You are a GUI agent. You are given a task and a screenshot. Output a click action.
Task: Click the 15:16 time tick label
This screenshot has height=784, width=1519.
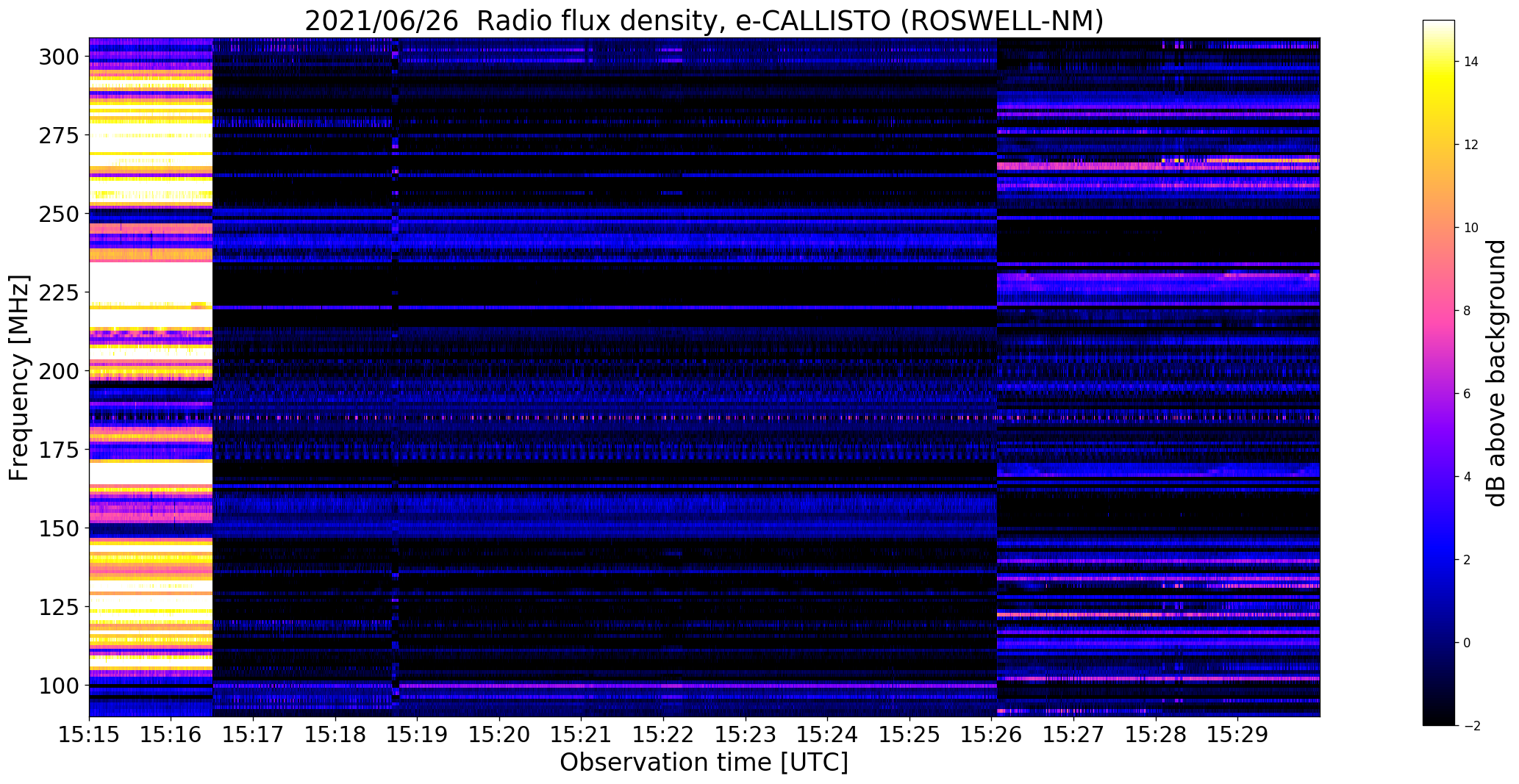(x=171, y=734)
